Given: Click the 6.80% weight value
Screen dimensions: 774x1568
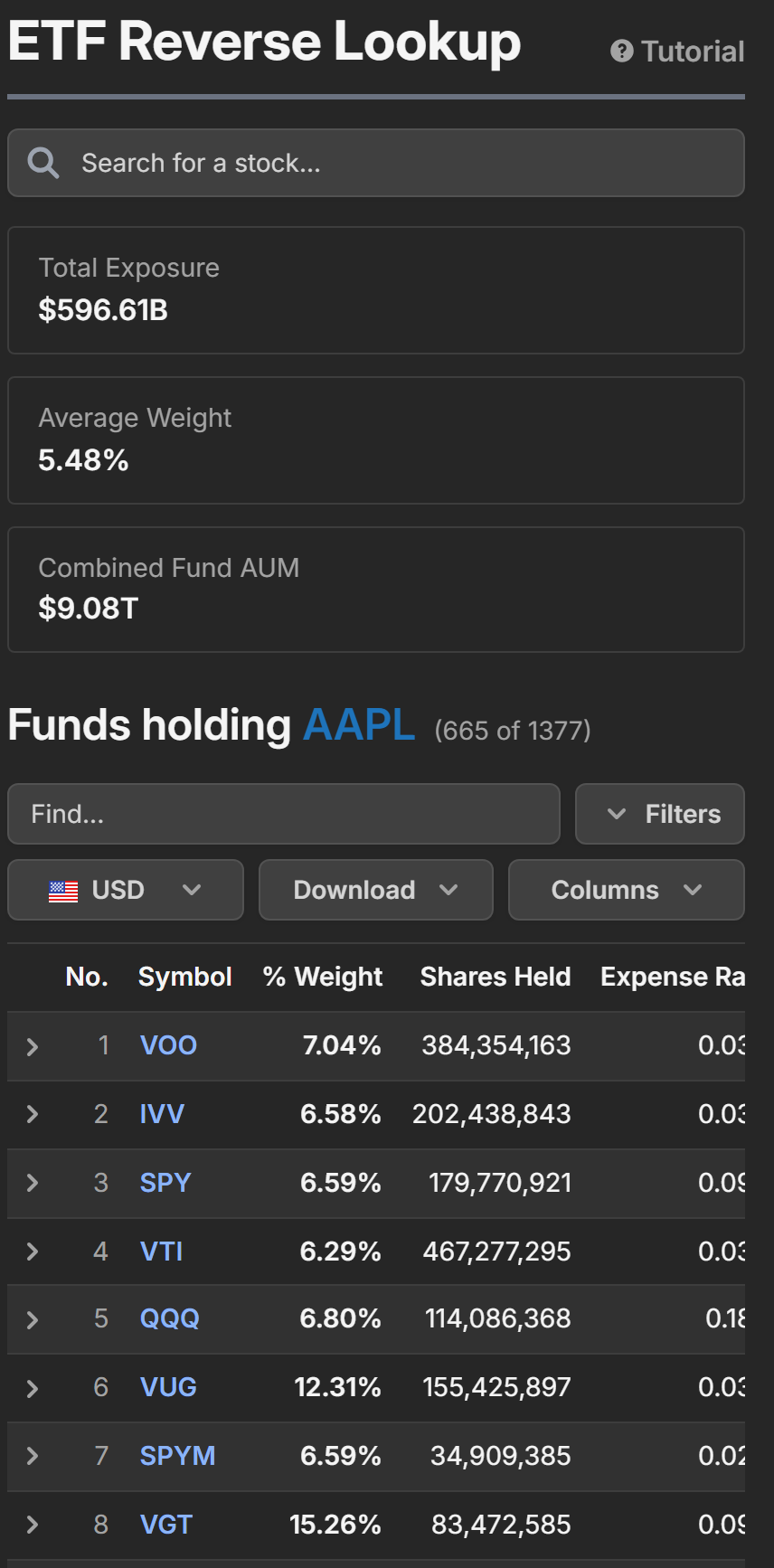Looking at the screenshot, I should click(x=341, y=1318).
